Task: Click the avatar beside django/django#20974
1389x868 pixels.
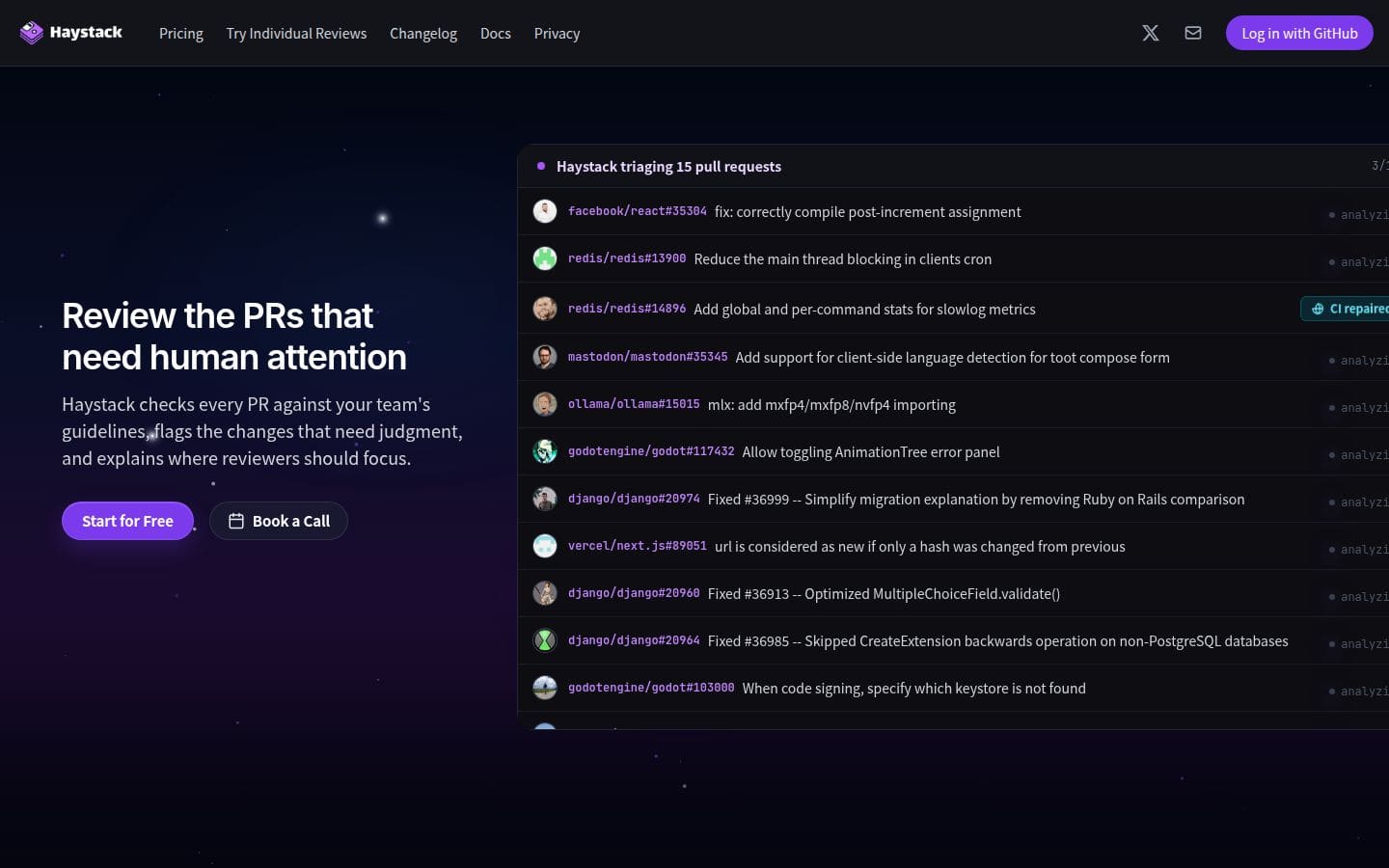Action: coord(545,499)
